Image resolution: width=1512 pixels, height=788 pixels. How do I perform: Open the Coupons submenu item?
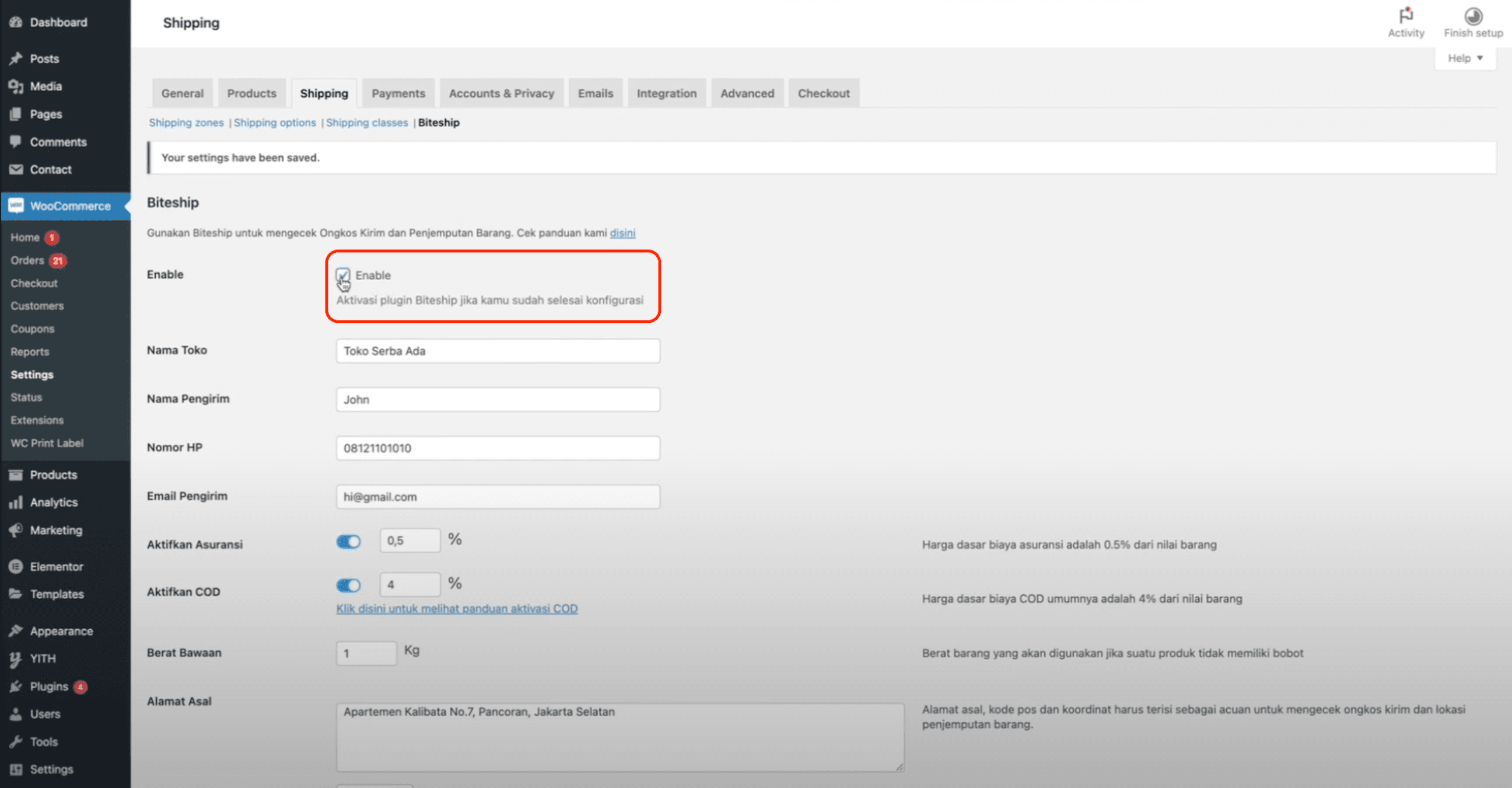click(x=32, y=329)
